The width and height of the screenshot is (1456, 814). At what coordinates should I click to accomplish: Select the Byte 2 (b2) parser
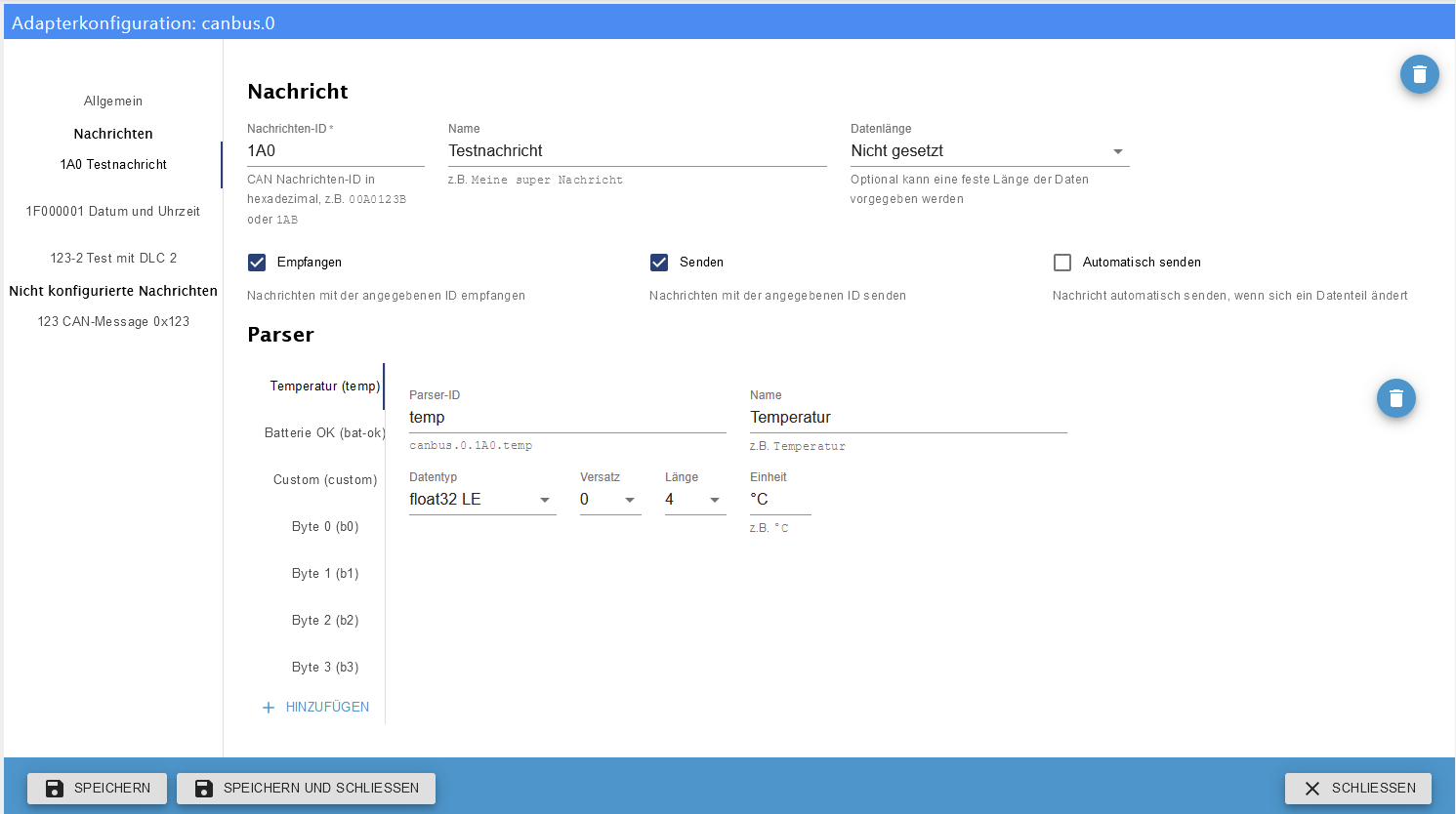324,621
